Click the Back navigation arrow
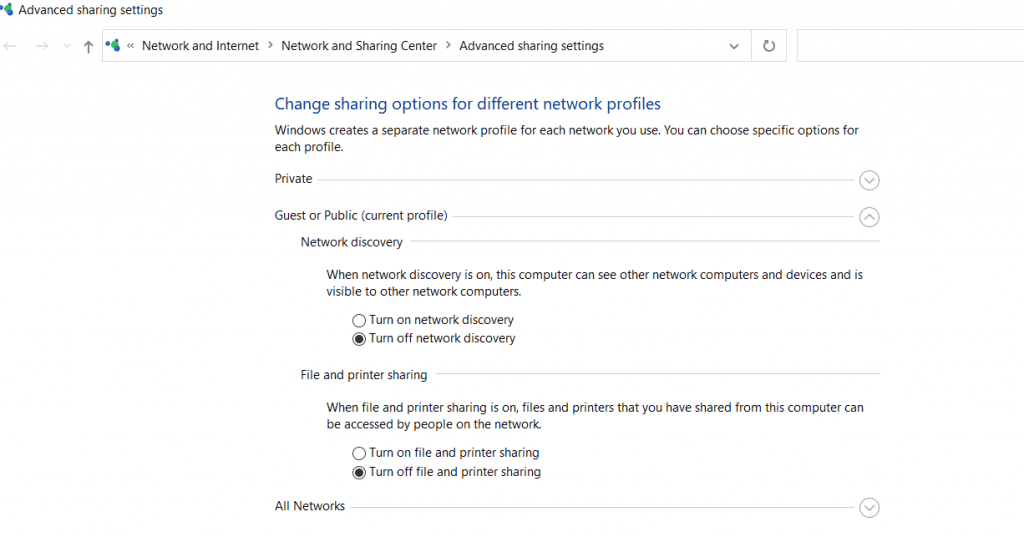Viewport: 1024px width, 537px height. [10, 46]
